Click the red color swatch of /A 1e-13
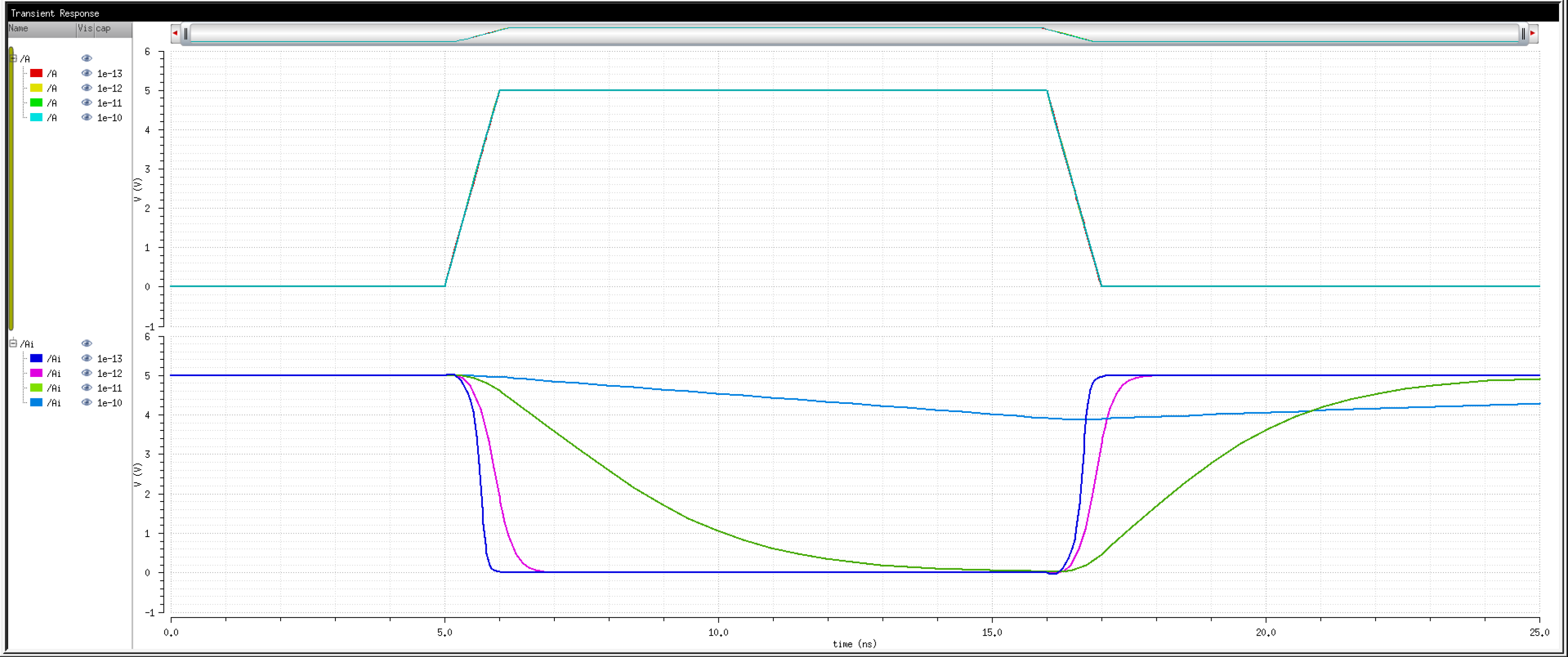Image resolution: width=1568 pixels, height=657 pixels. pos(36,73)
